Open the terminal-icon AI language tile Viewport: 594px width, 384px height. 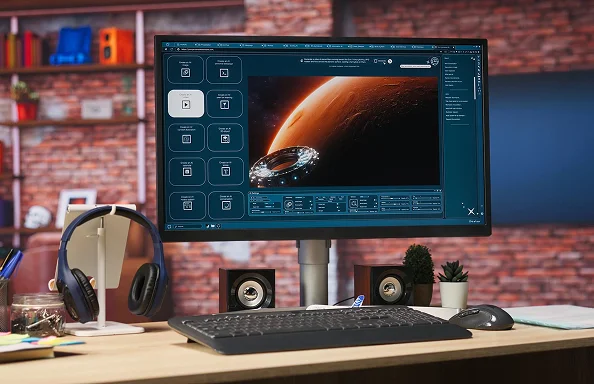(x=224, y=70)
